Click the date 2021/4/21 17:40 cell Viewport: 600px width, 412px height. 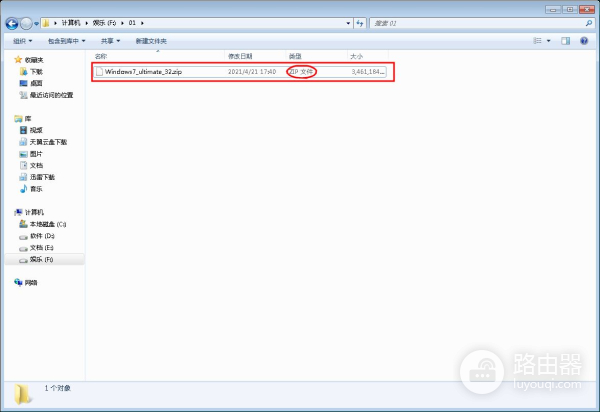[x=252, y=72]
